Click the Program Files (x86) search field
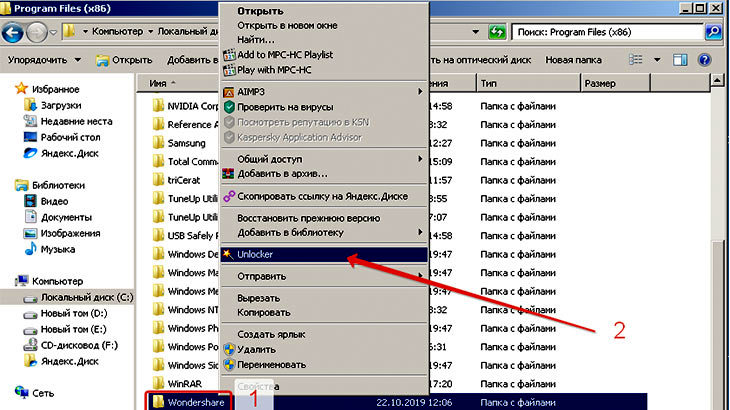Screen dimensions: 730x410 coord(608,32)
